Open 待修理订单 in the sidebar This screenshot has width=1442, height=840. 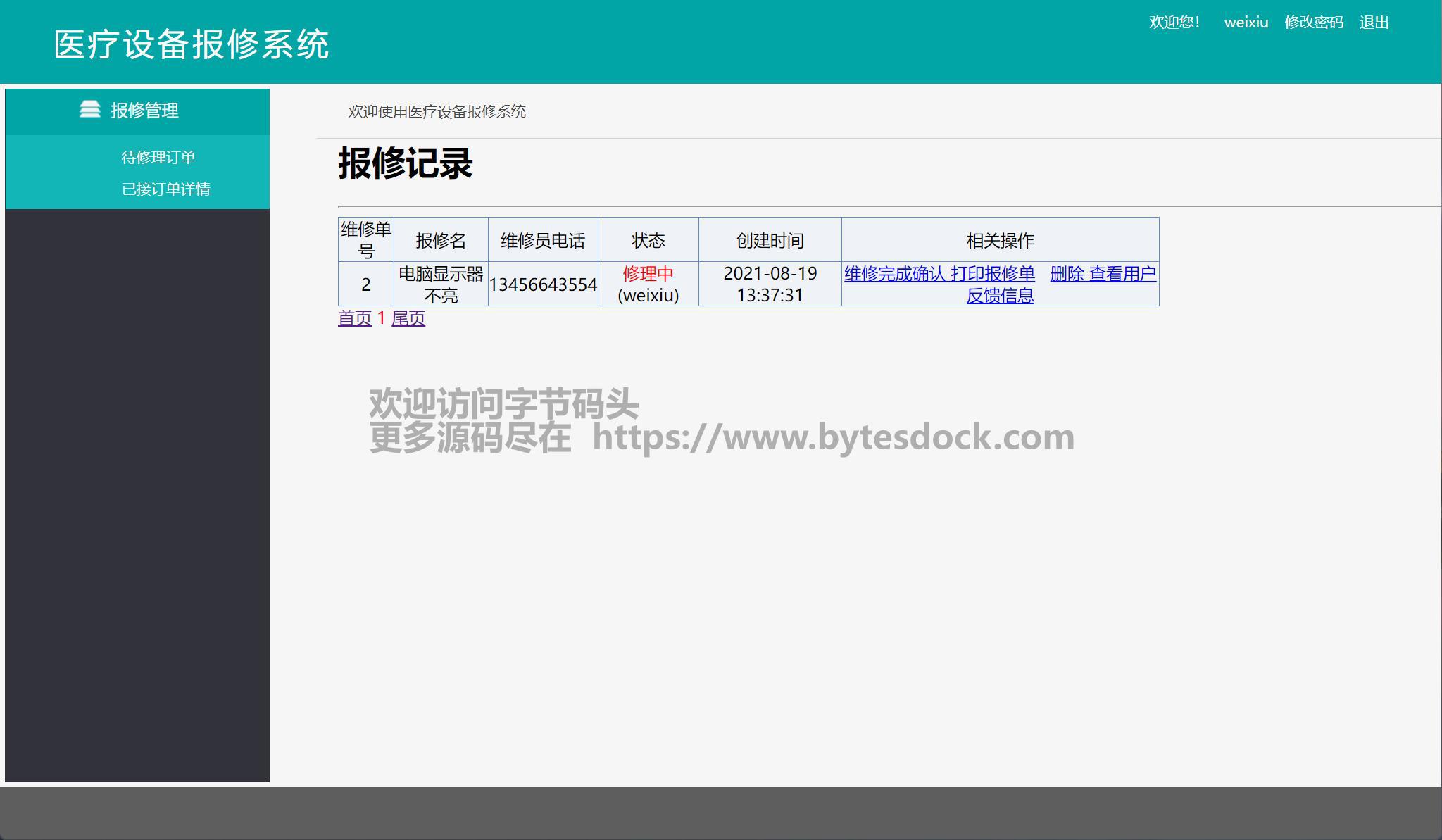point(158,157)
